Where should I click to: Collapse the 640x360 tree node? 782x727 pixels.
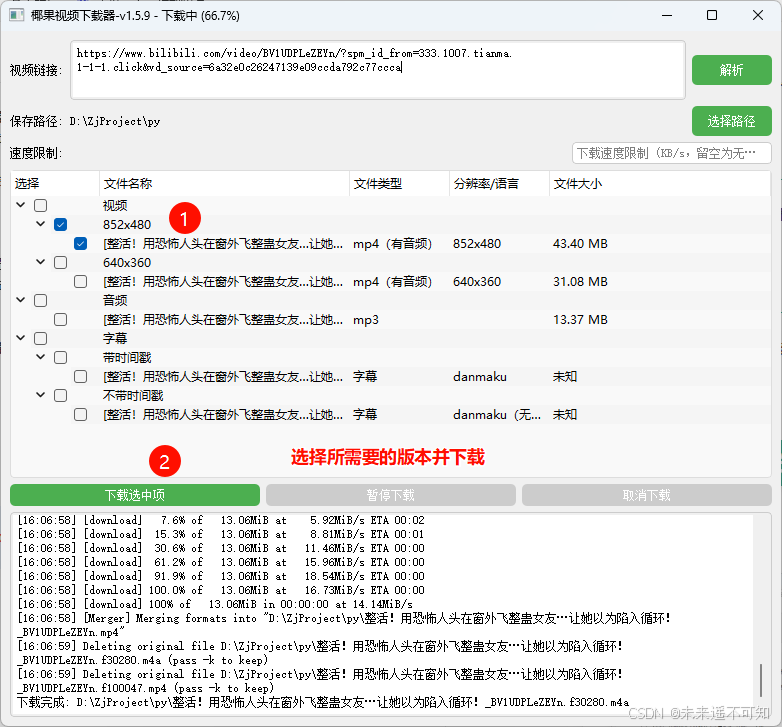click(x=40, y=262)
